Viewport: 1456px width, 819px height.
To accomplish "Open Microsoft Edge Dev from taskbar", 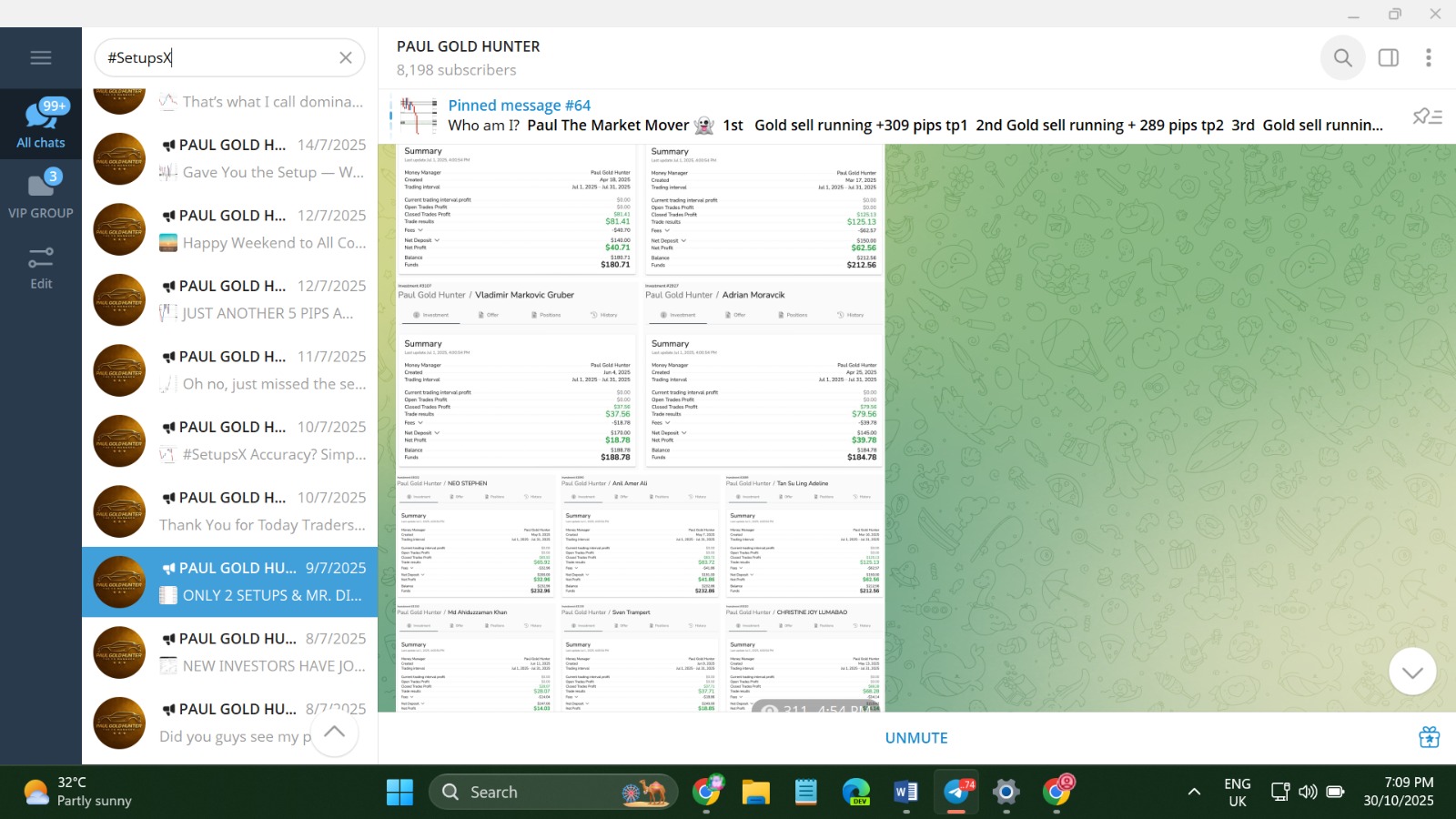I will (856, 792).
